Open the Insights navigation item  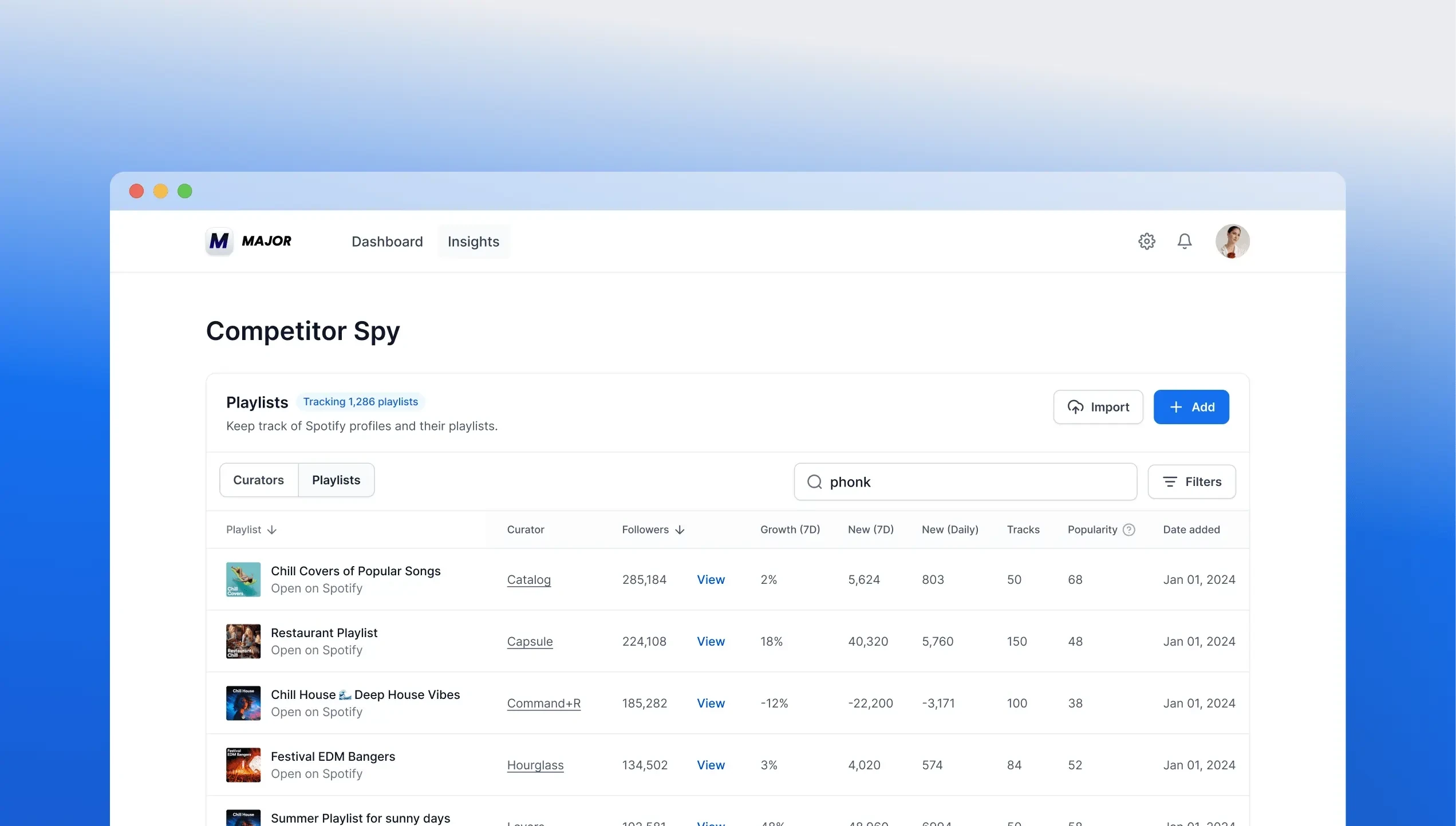473,242
